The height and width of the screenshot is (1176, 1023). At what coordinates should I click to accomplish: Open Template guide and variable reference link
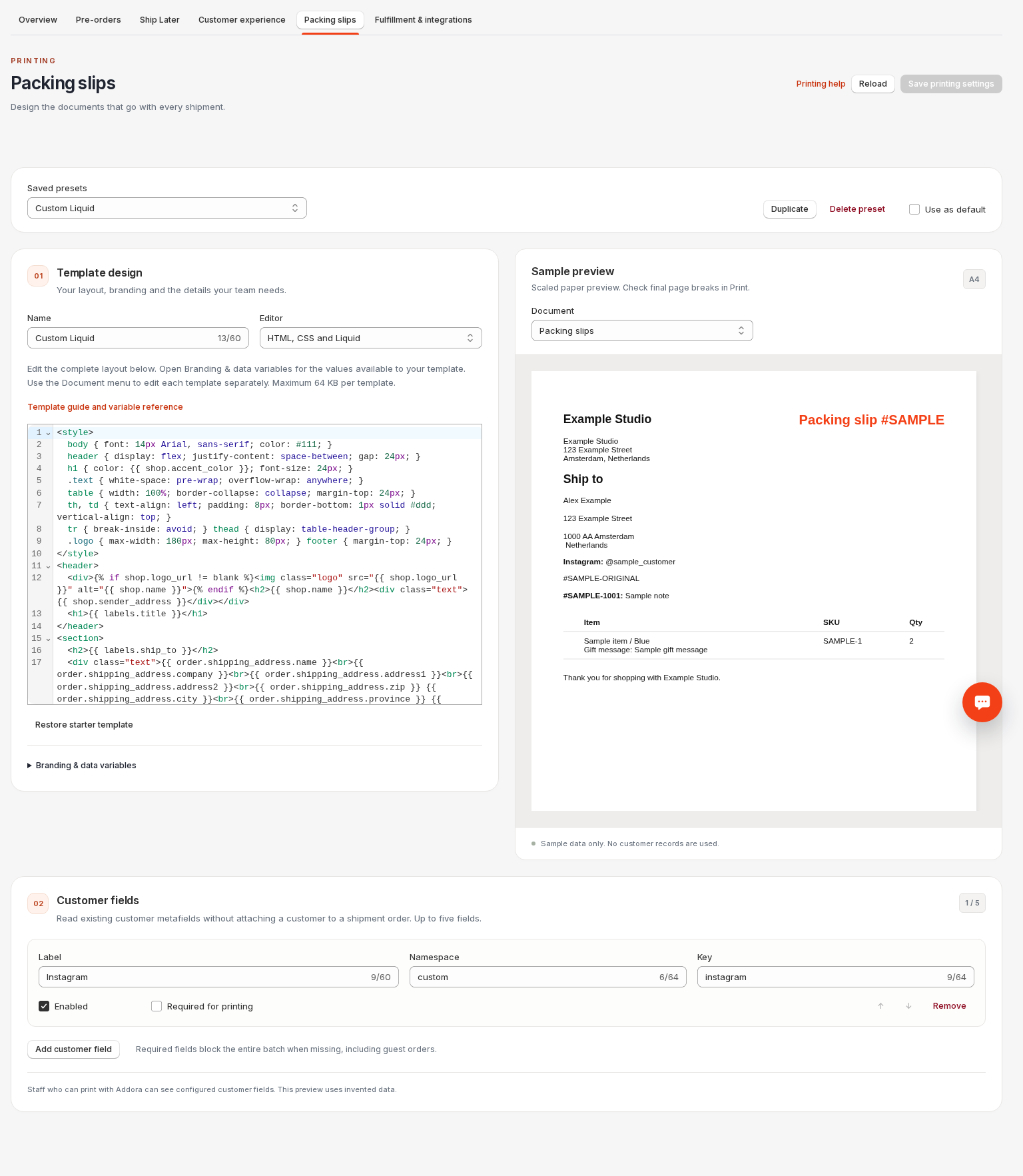pos(105,407)
